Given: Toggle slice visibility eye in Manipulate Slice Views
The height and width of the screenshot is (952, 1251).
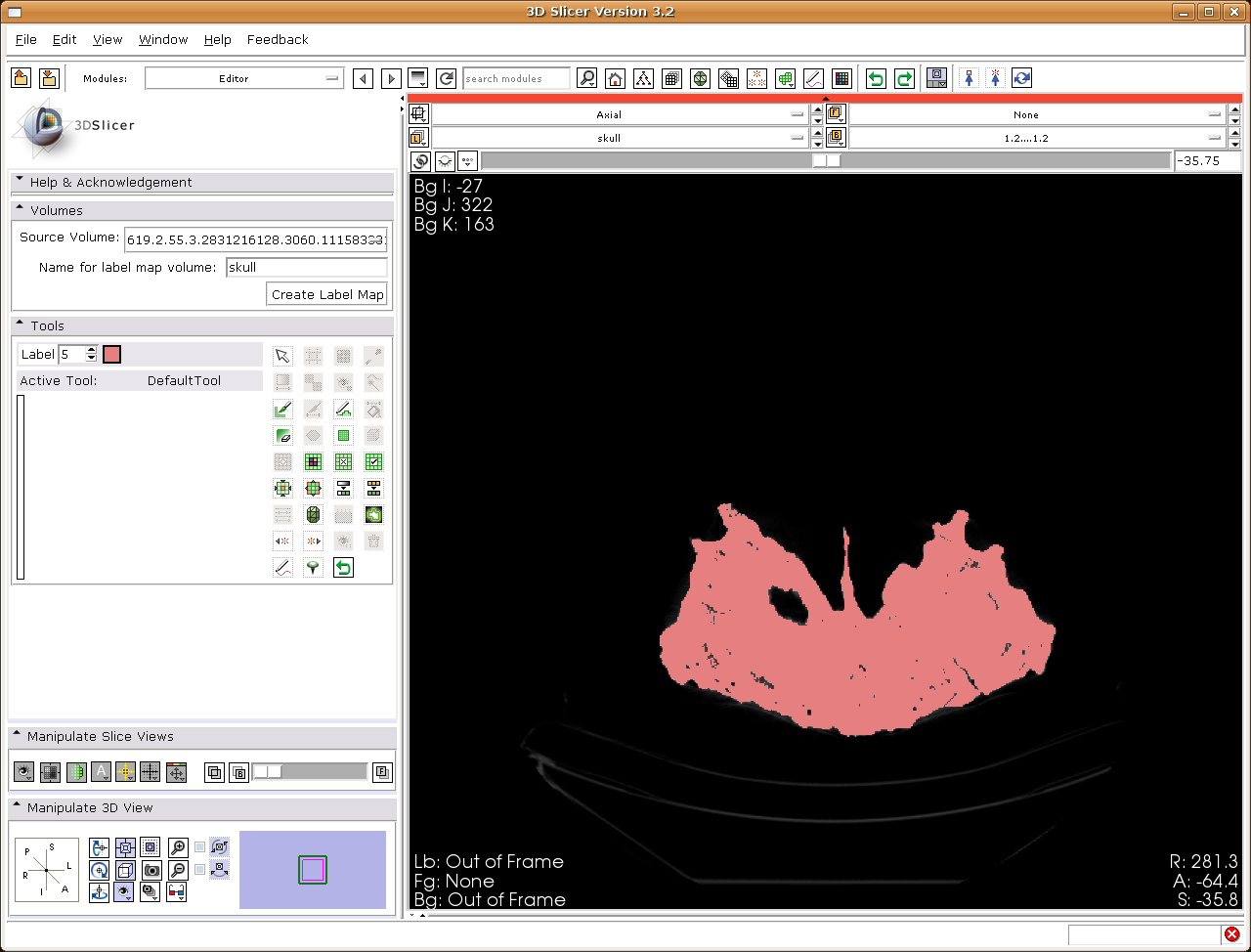Looking at the screenshot, I should coord(24,772).
